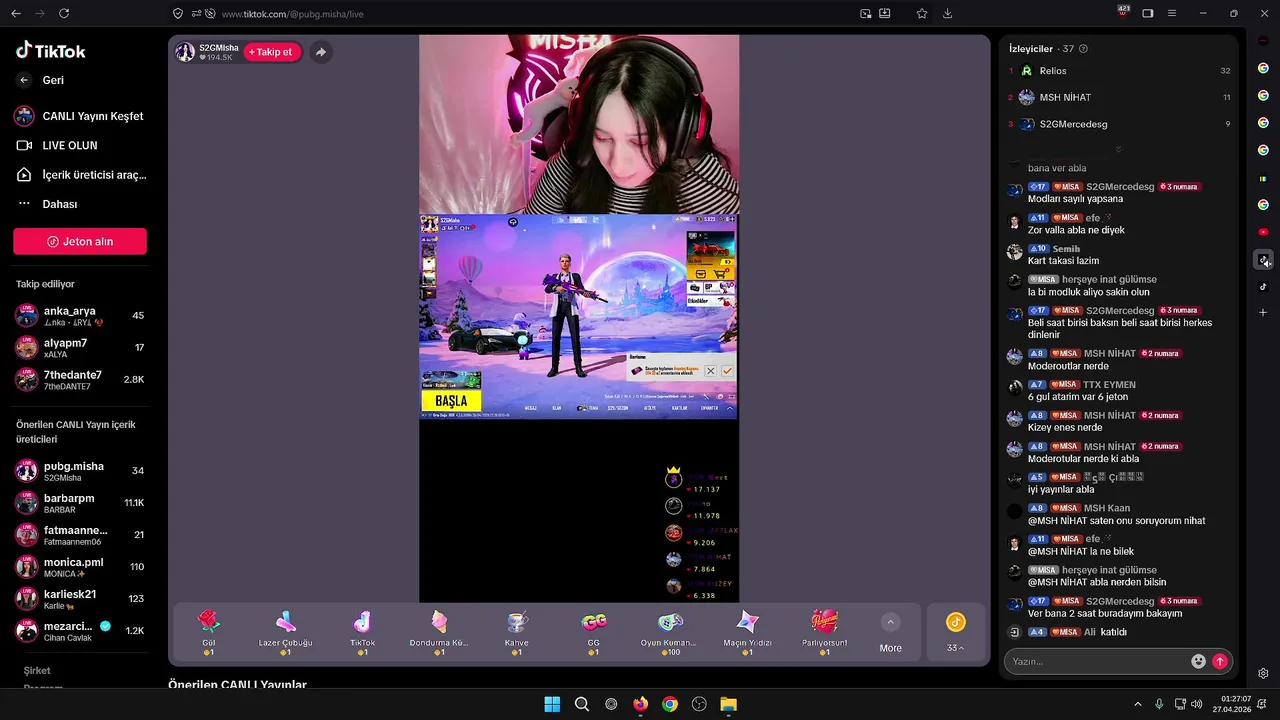Screen dimensions: 1280x720
Task: Share the live stream with arrow icon
Action: pyautogui.click(x=320, y=52)
